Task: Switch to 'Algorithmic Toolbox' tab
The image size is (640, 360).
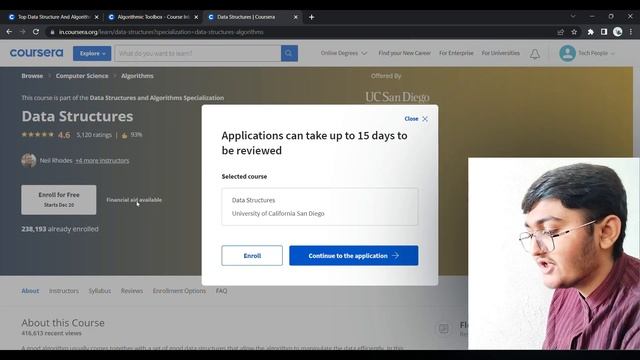Action: point(153,17)
